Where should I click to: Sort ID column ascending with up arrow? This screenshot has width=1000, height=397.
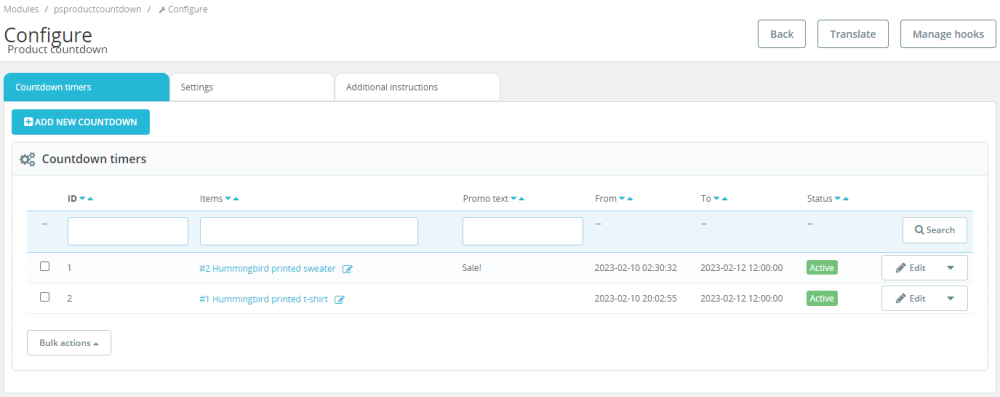pos(91,199)
